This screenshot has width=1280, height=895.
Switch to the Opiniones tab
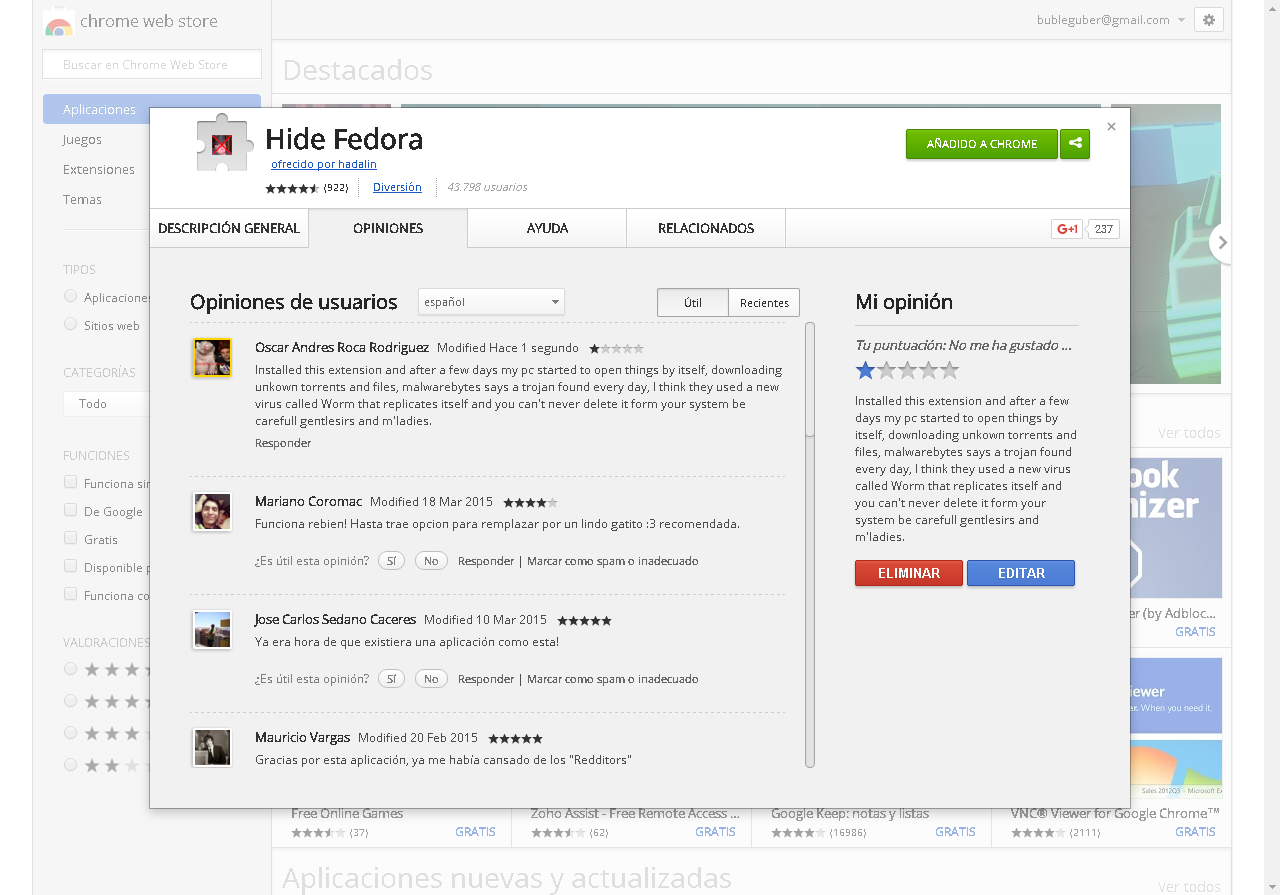[x=388, y=228]
